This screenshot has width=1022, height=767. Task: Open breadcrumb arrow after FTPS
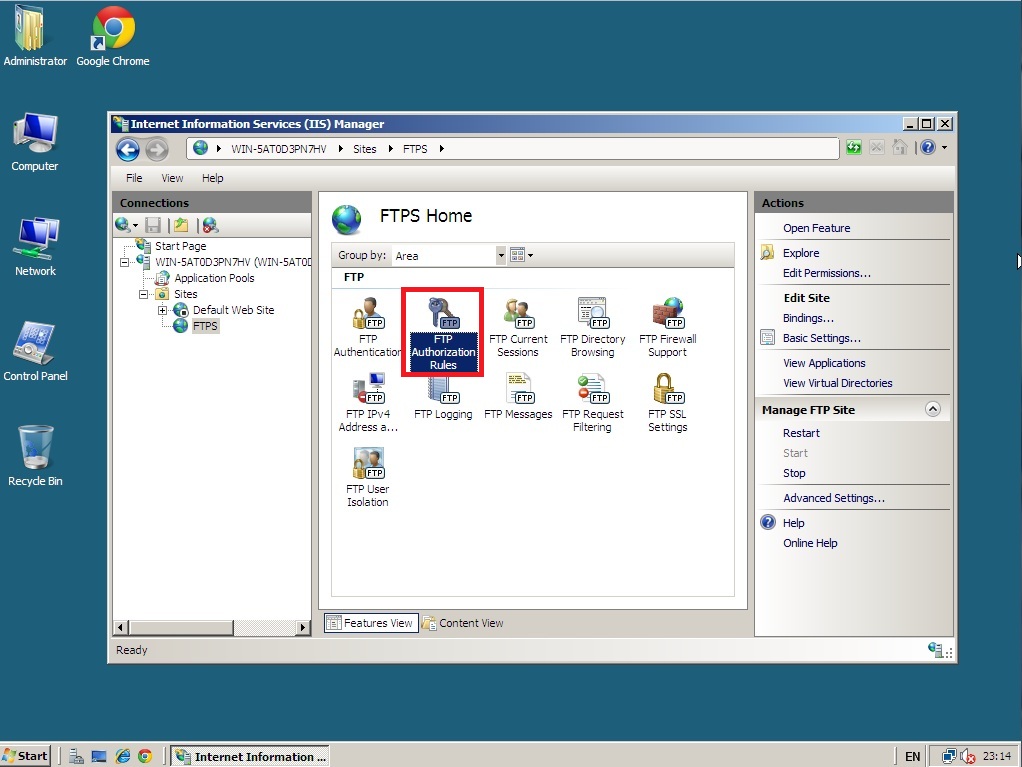[442, 149]
